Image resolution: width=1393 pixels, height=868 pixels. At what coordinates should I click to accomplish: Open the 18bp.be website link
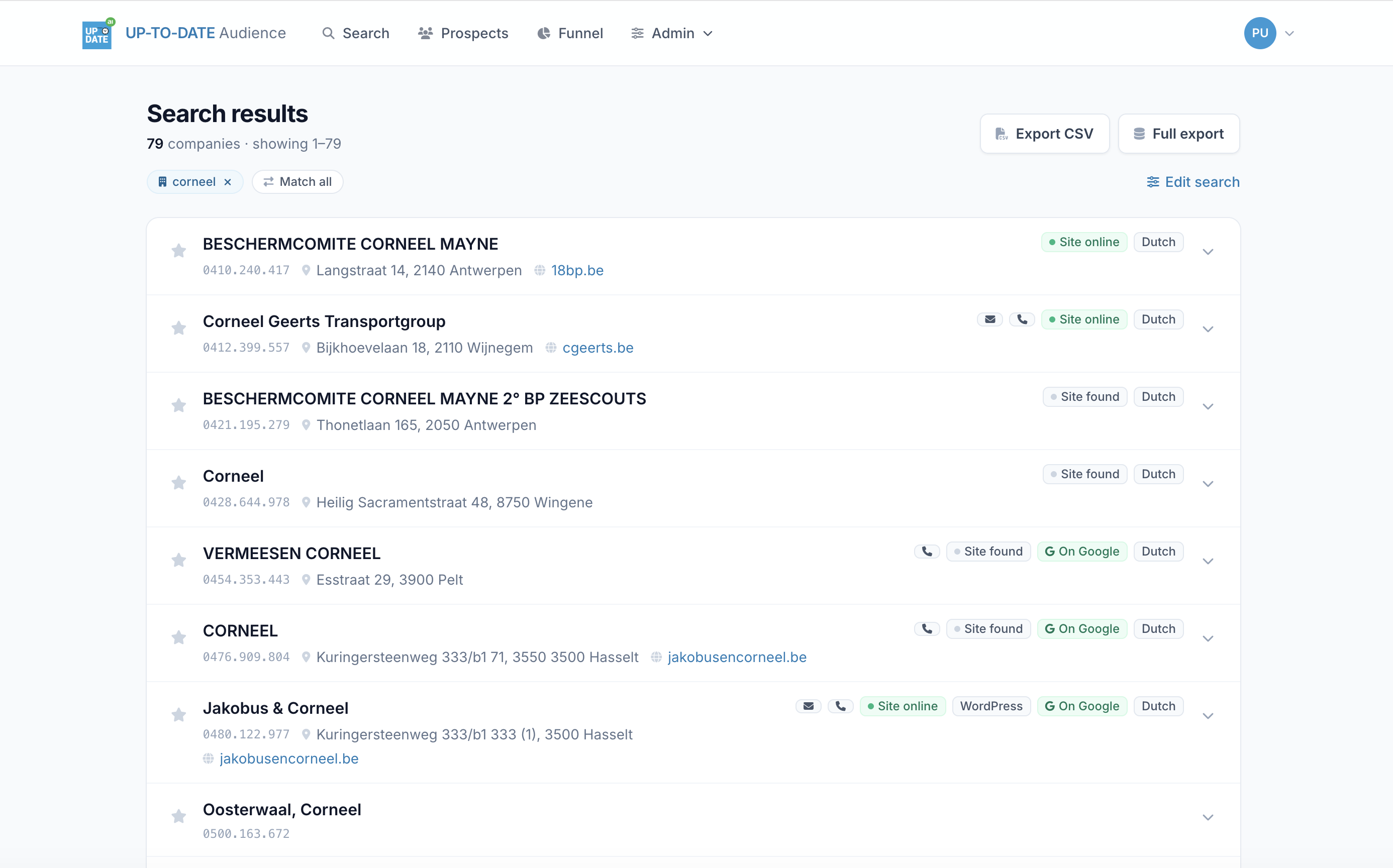pos(577,270)
